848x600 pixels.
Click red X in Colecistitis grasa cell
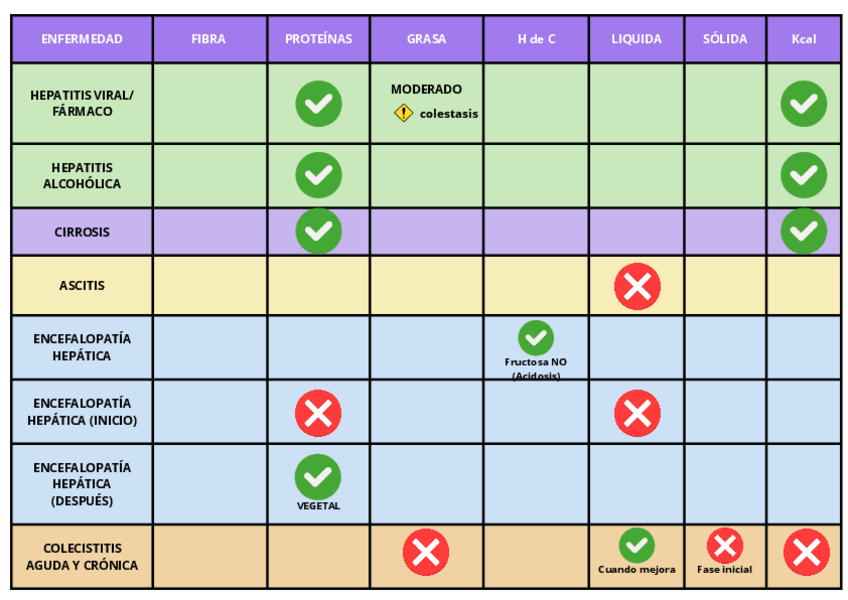point(426,552)
